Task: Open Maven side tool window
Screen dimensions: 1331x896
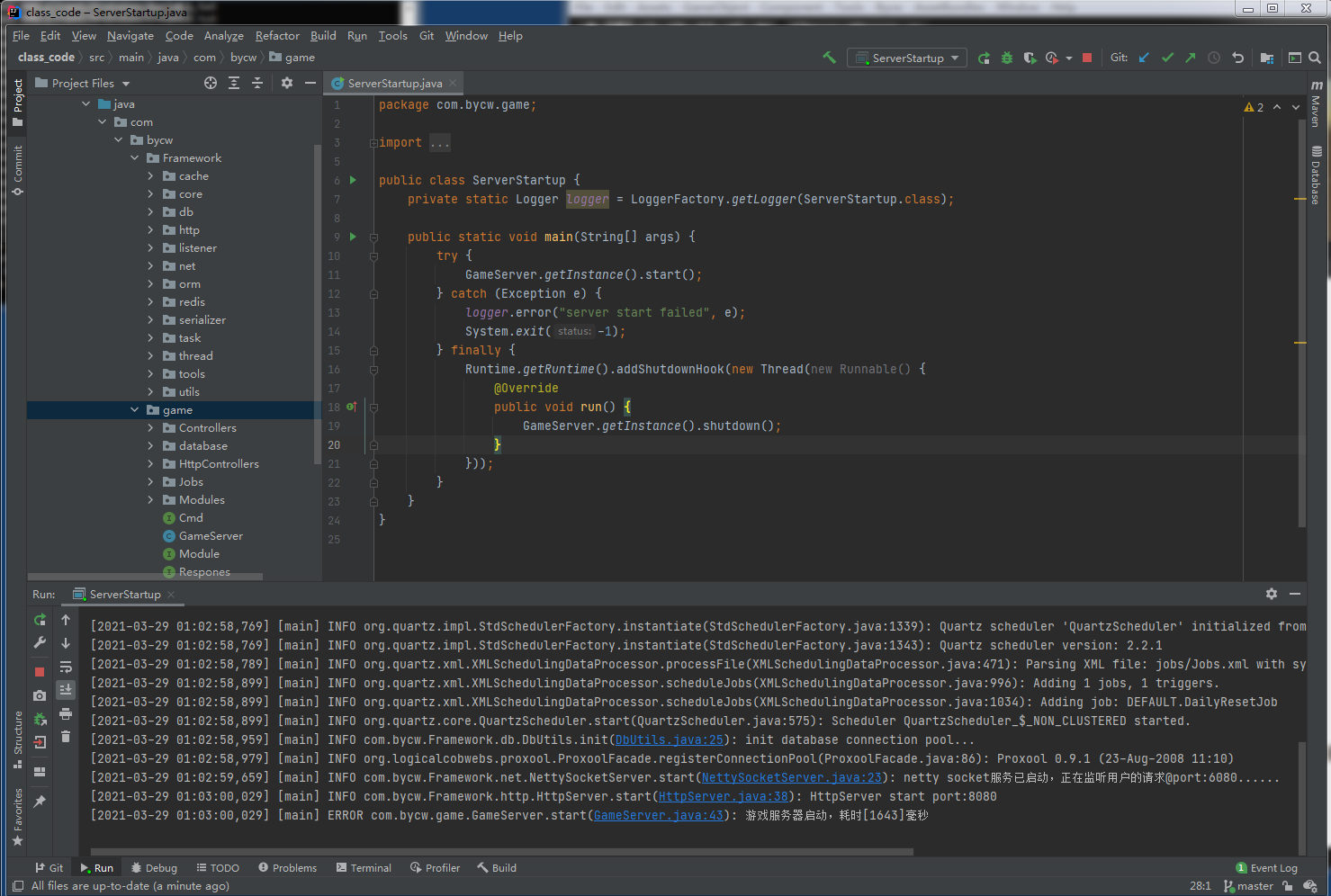Action: click(x=1317, y=104)
